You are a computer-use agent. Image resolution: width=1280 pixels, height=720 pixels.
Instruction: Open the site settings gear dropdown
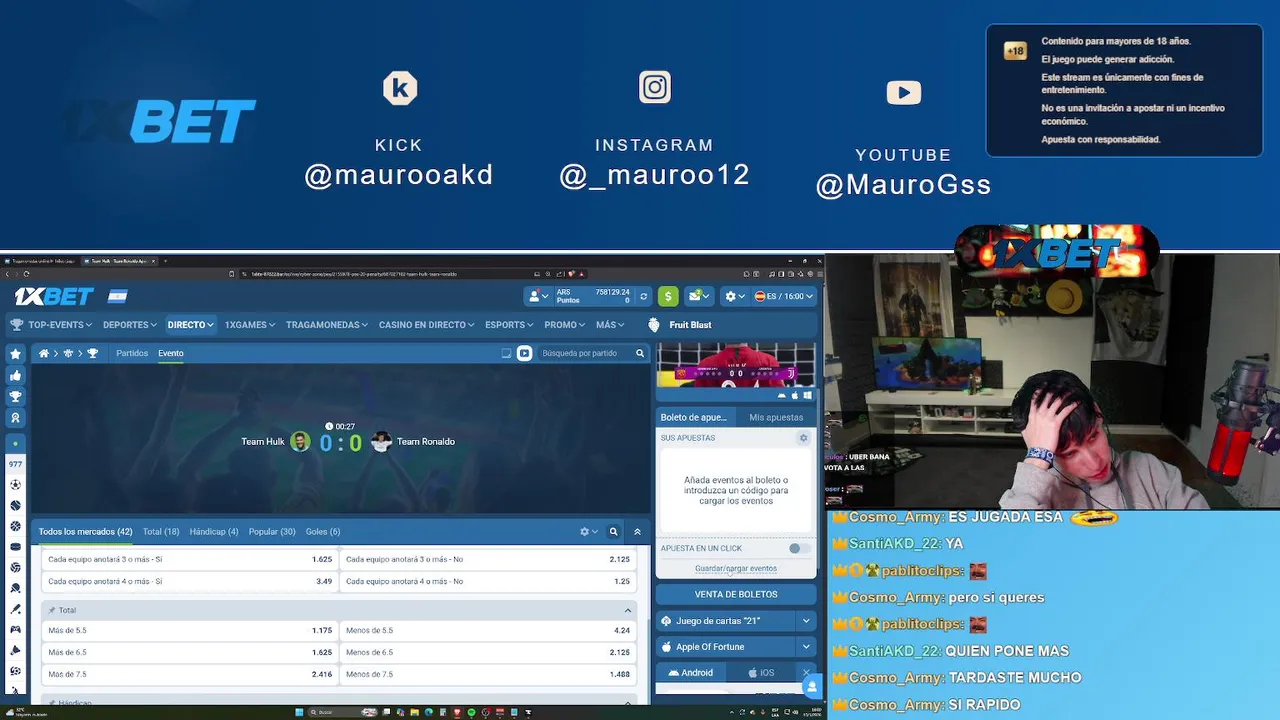734,296
